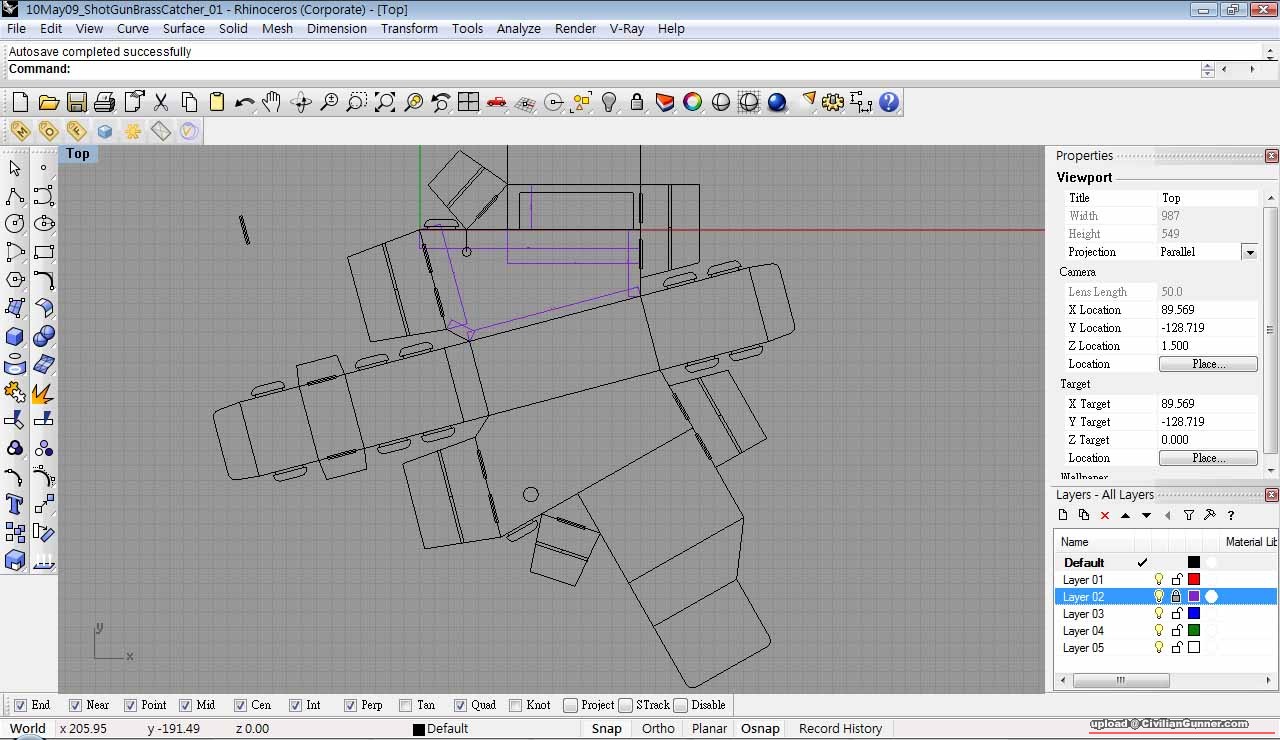Select the Box solid tool

pos(15,336)
